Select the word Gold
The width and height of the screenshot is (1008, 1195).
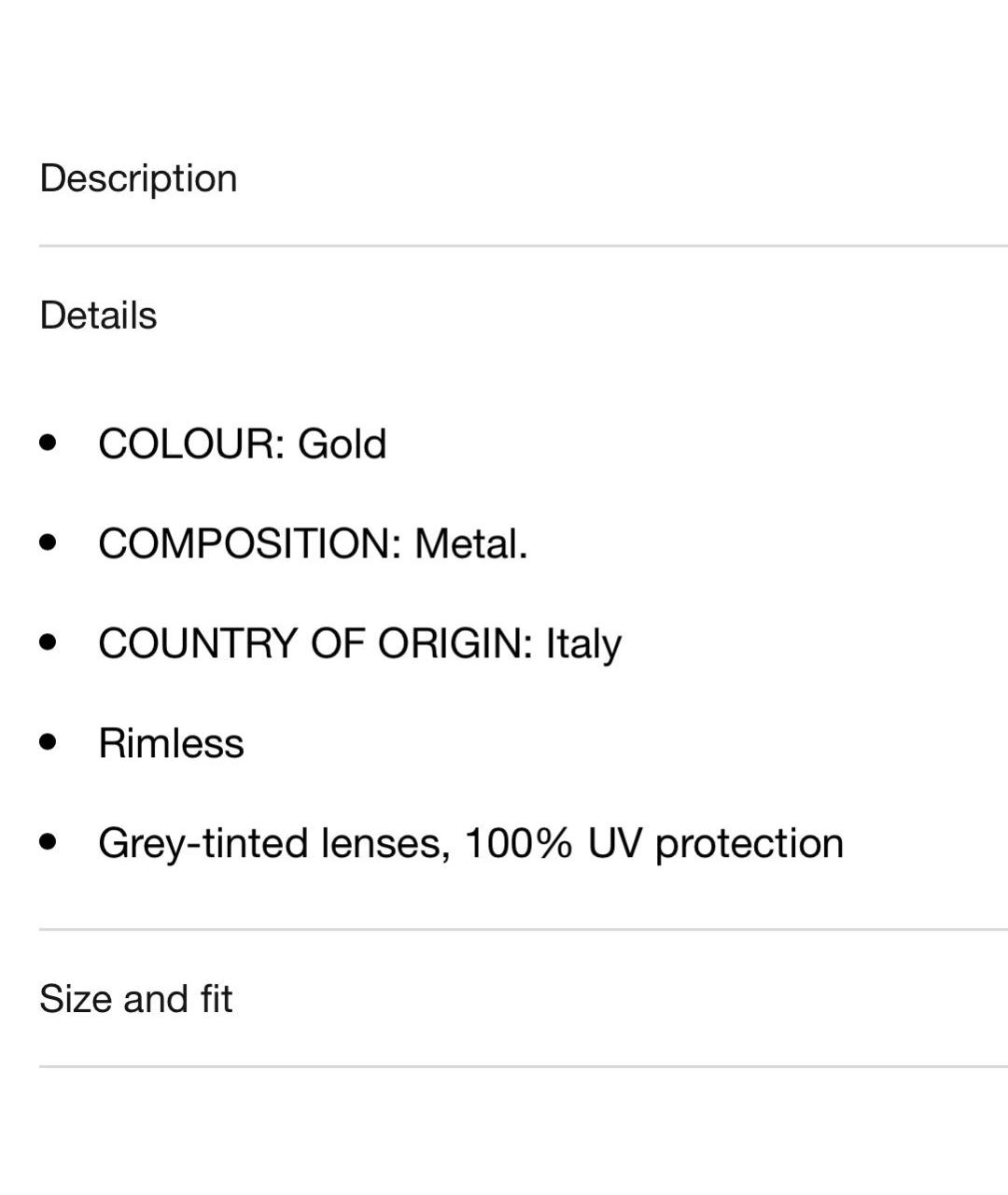tap(342, 443)
